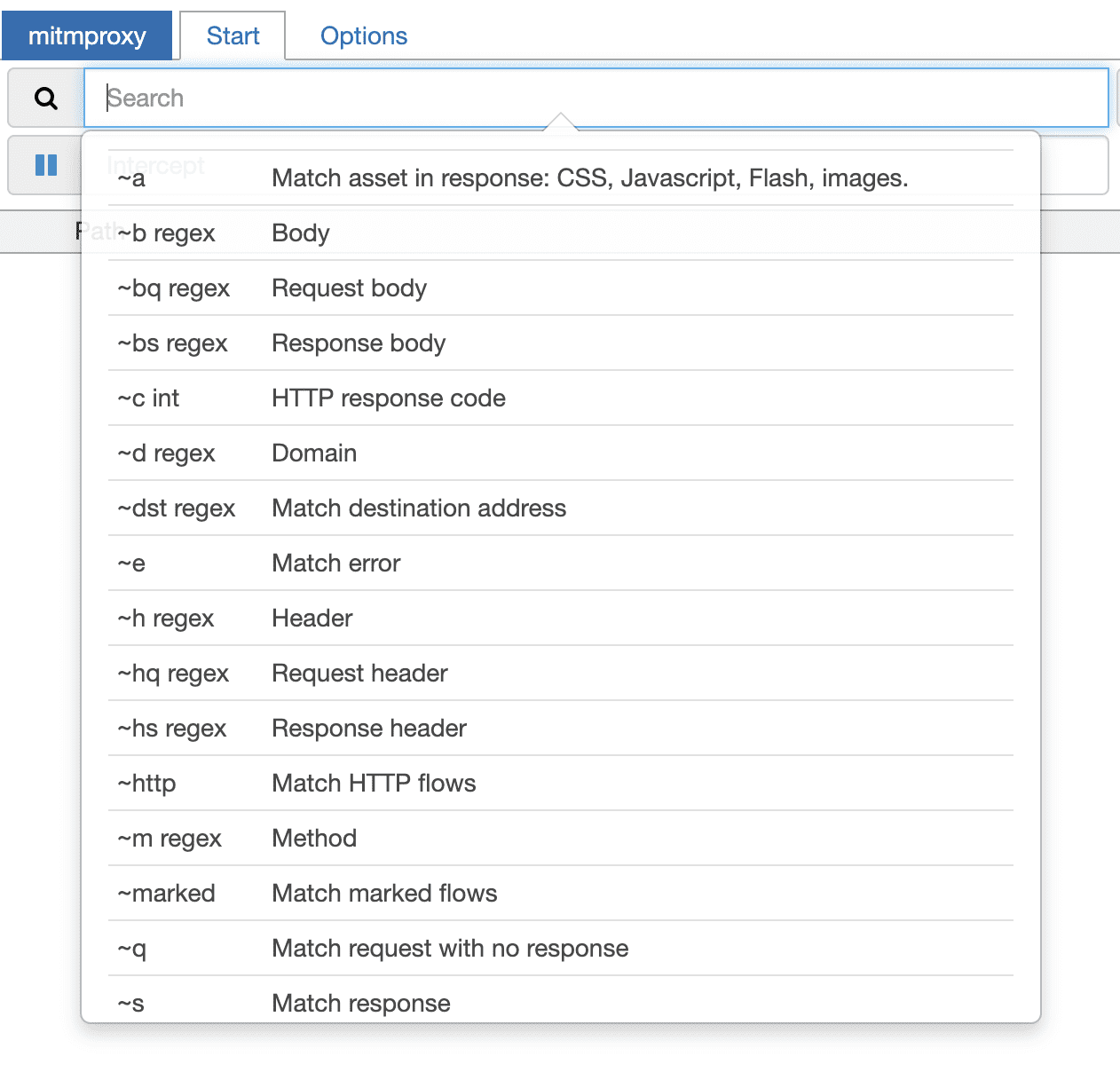1120x1072 pixels.
Task: Pick ~hs regex Response header filter
Action: (561, 729)
